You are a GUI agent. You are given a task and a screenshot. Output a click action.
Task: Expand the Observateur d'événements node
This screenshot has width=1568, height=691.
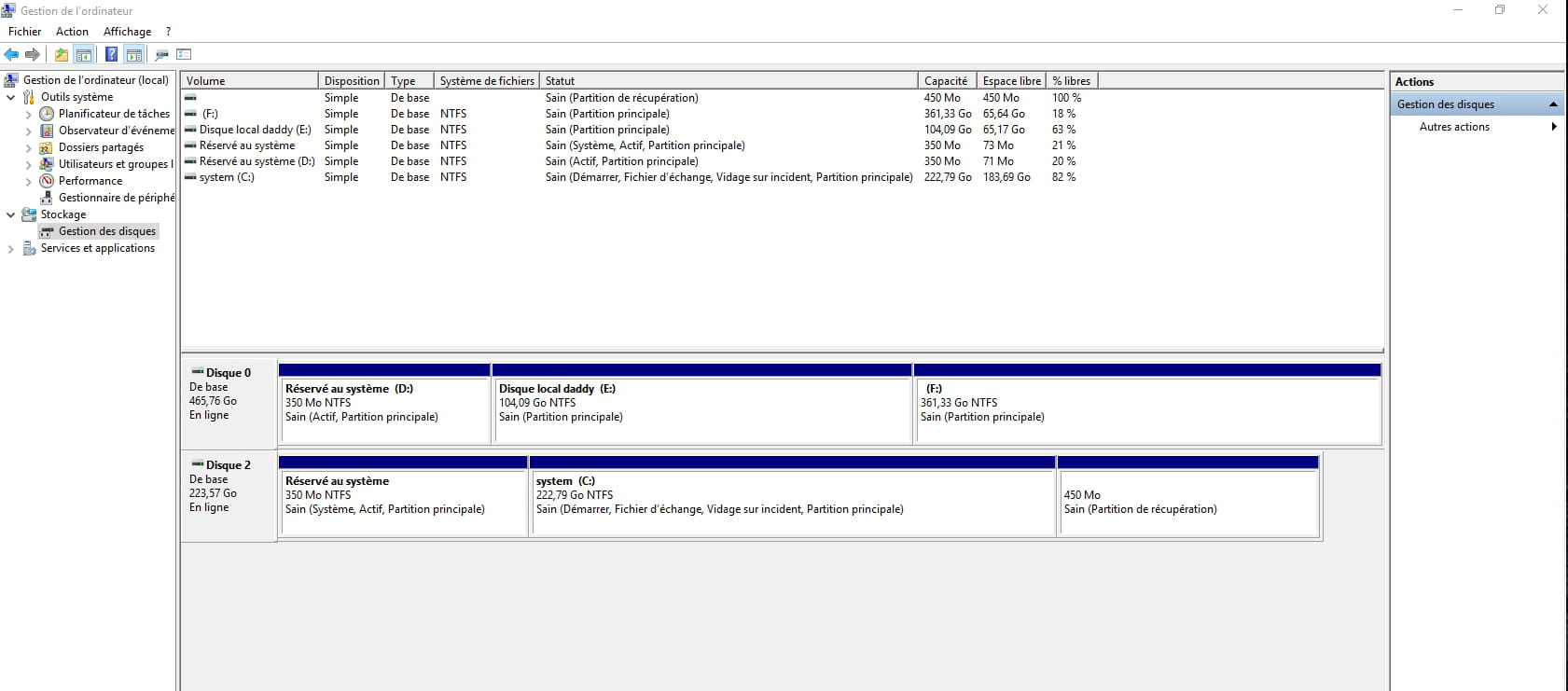(28, 131)
